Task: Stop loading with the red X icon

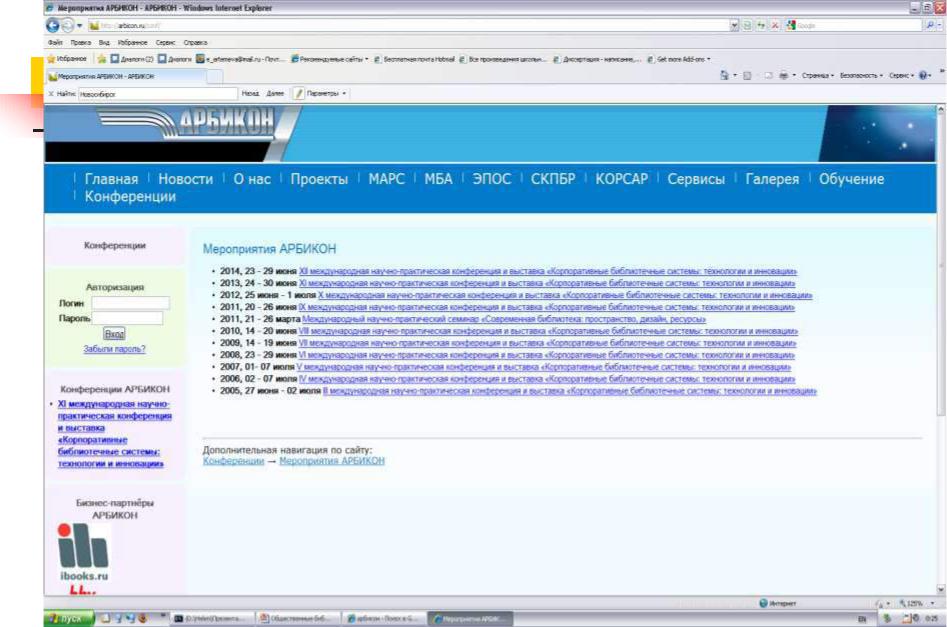Action: coord(774,25)
